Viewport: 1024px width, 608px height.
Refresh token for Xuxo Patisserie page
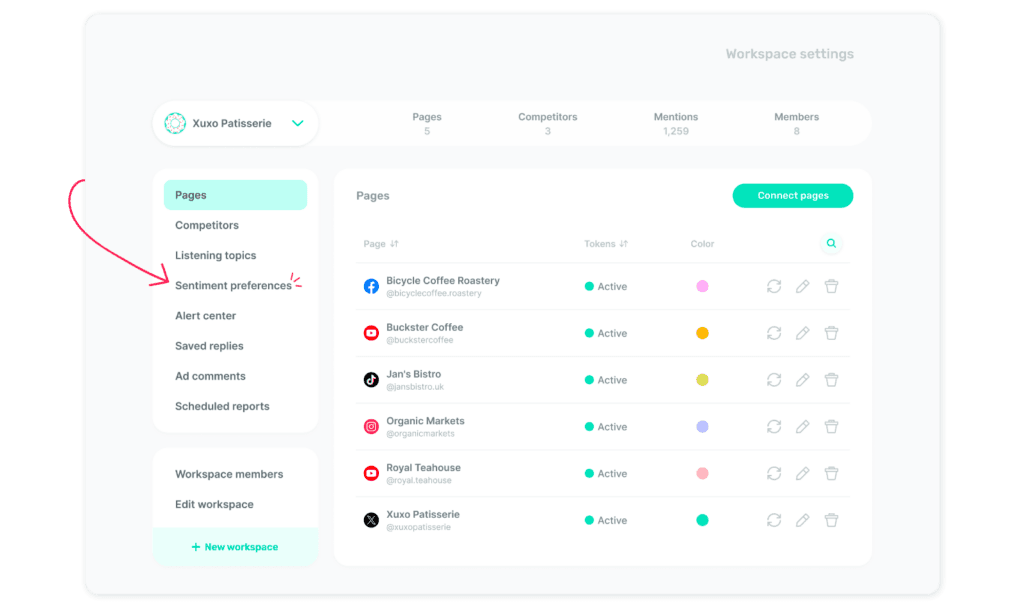[774, 520]
